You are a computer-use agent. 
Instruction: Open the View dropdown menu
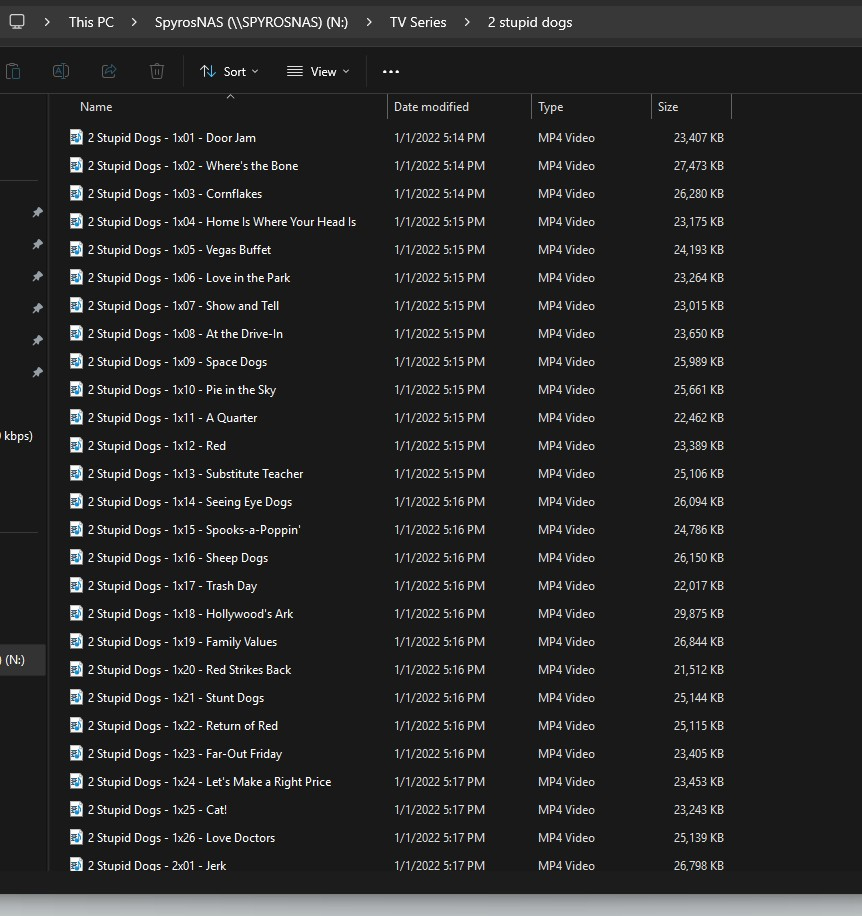[318, 71]
